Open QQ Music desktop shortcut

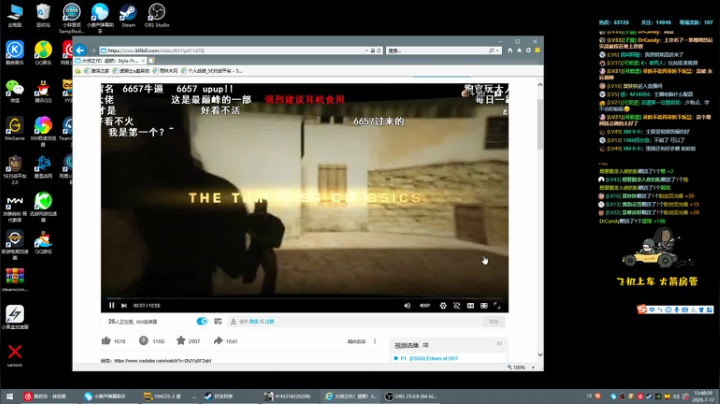[x=43, y=53]
